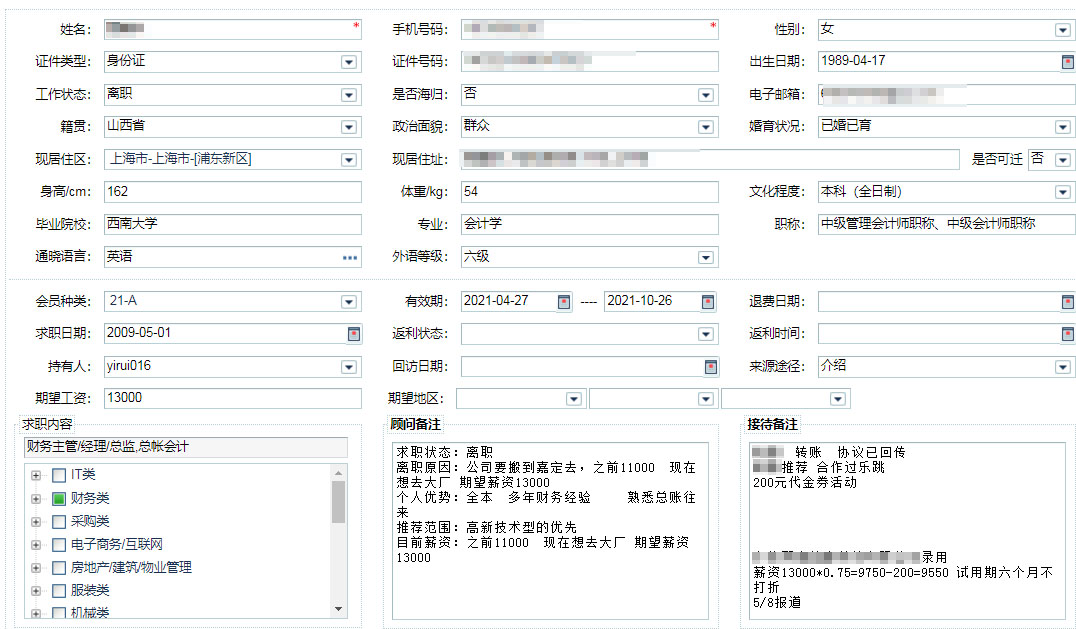Click the 财务主管/经理/总监,总帐会计 field

pos(186,447)
